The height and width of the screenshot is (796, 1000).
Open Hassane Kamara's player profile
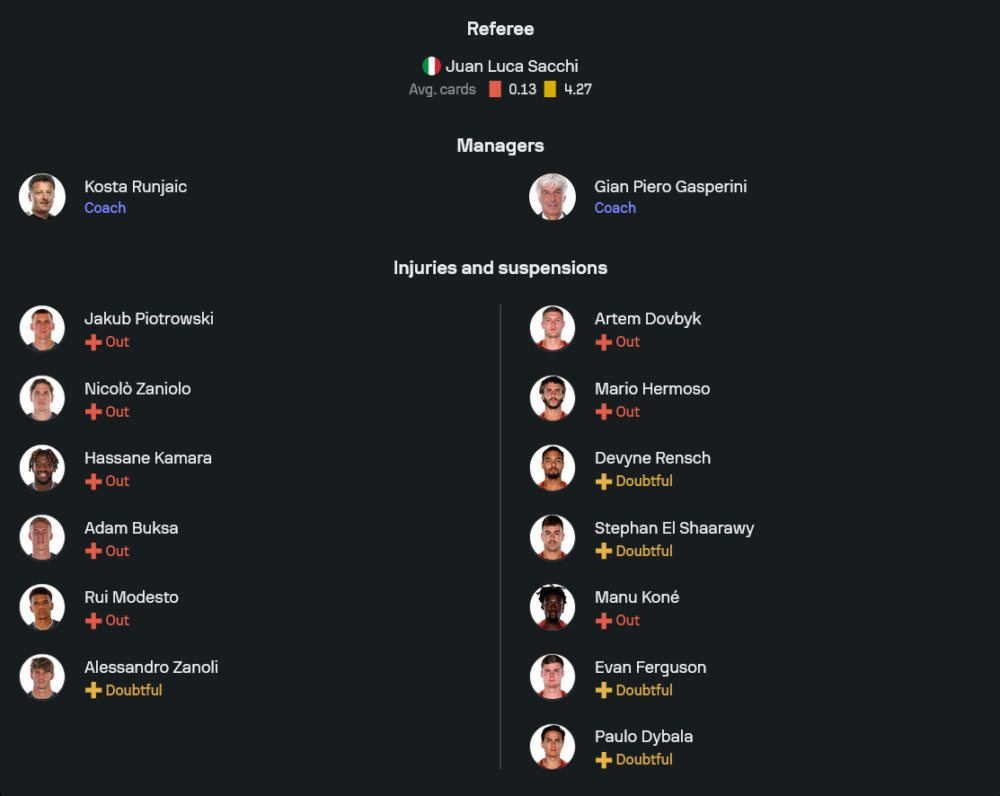pyautogui.click(x=147, y=458)
